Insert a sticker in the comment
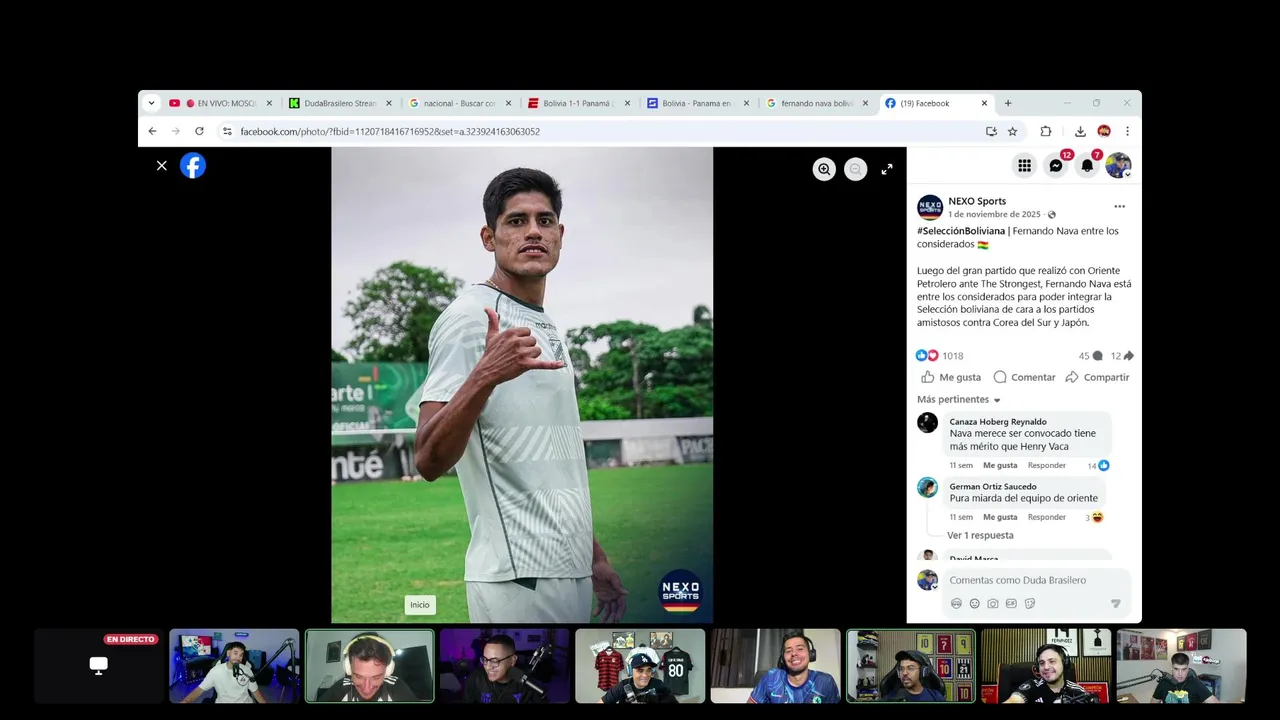This screenshot has width=1280, height=720. (x=1030, y=604)
